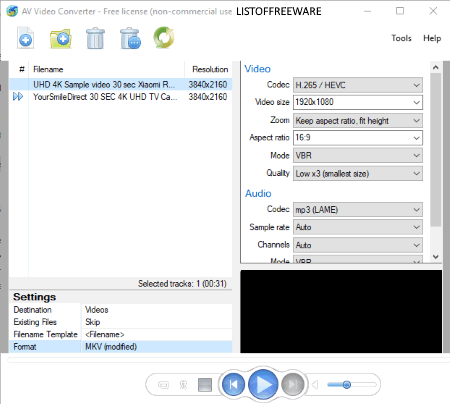Open the Zoom keep aspect ratio dropdown
Viewport: 450px width, 404px height.
pos(358,120)
